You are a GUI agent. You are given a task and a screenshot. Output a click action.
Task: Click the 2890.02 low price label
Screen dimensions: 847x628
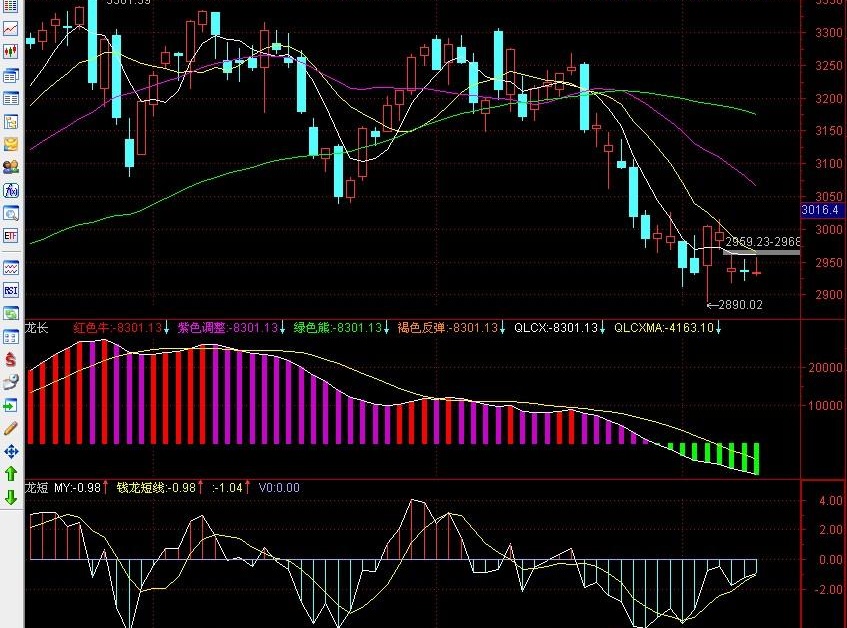point(741,305)
